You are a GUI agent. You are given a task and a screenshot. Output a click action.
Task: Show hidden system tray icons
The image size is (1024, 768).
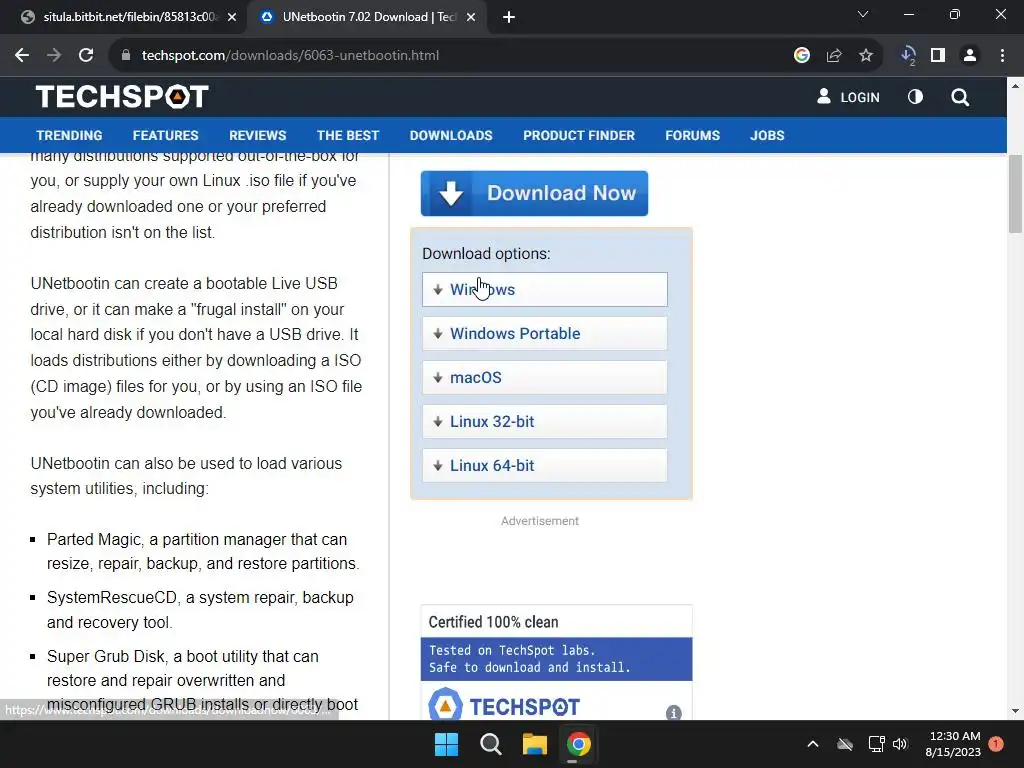click(813, 744)
